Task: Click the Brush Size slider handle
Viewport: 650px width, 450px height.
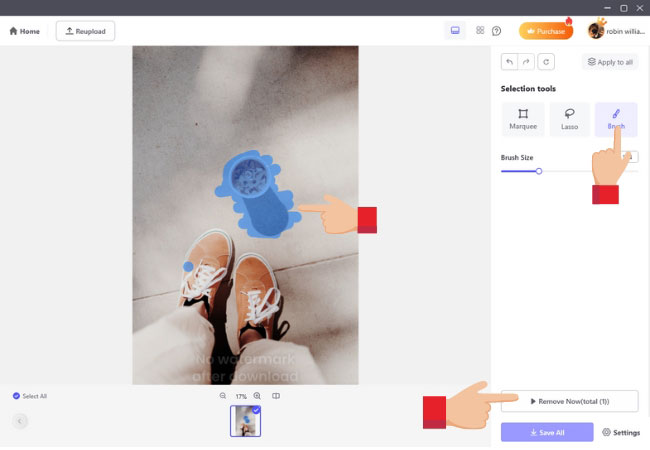Action: (538, 171)
